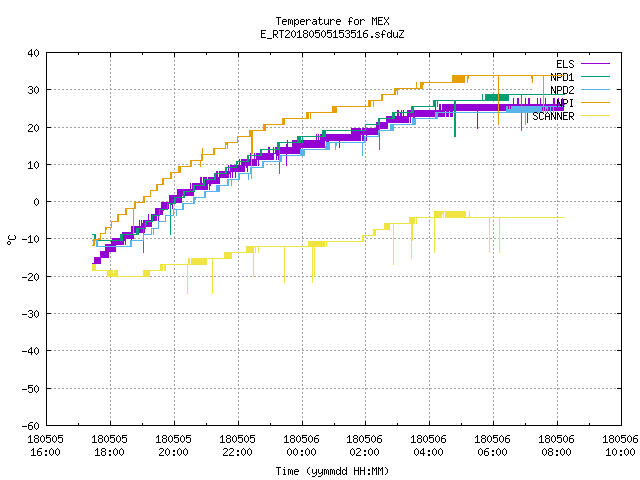Click the y-axis label -50
This screenshot has width=640, height=480.
click(31, 389)
